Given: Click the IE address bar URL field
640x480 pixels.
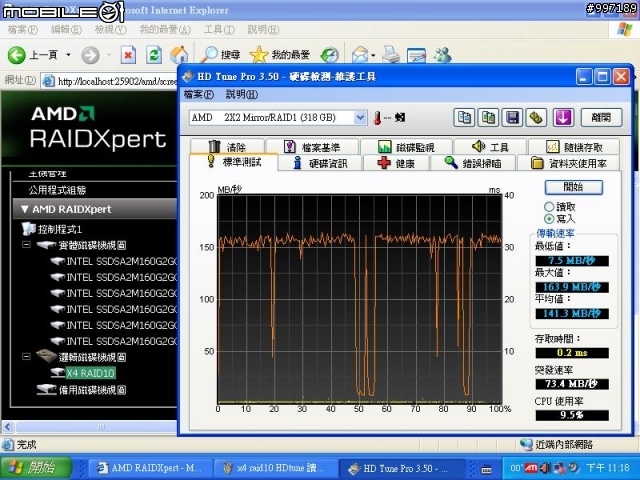Looking at the screenshot, I should [x=109, y=81].
